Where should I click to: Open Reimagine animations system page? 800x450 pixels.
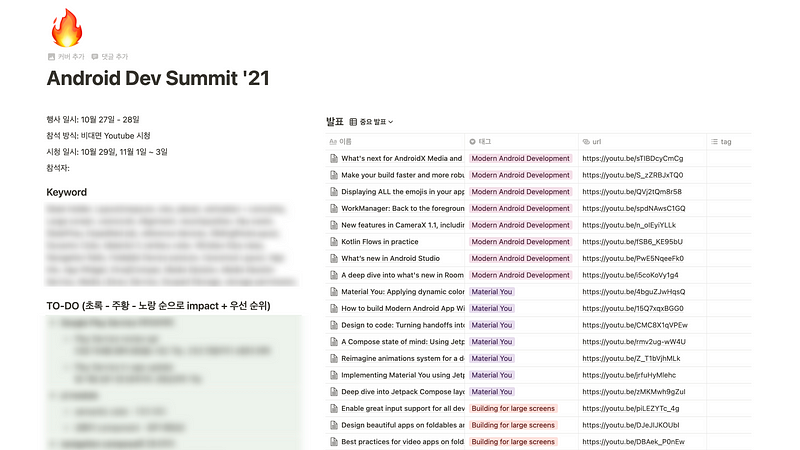tap(403, 359)
